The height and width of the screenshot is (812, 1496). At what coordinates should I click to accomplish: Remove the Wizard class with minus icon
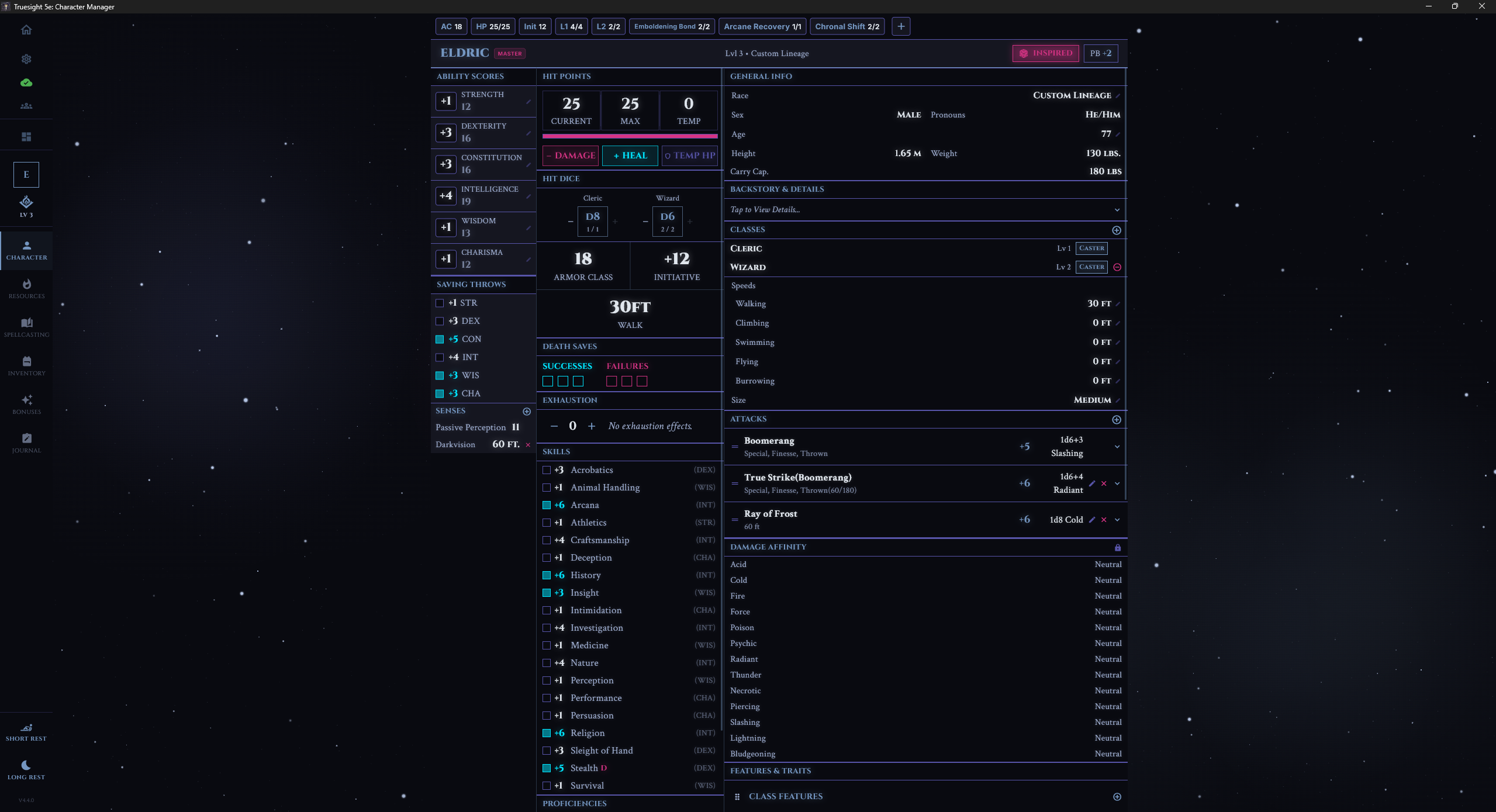[x=1117, y=267]
